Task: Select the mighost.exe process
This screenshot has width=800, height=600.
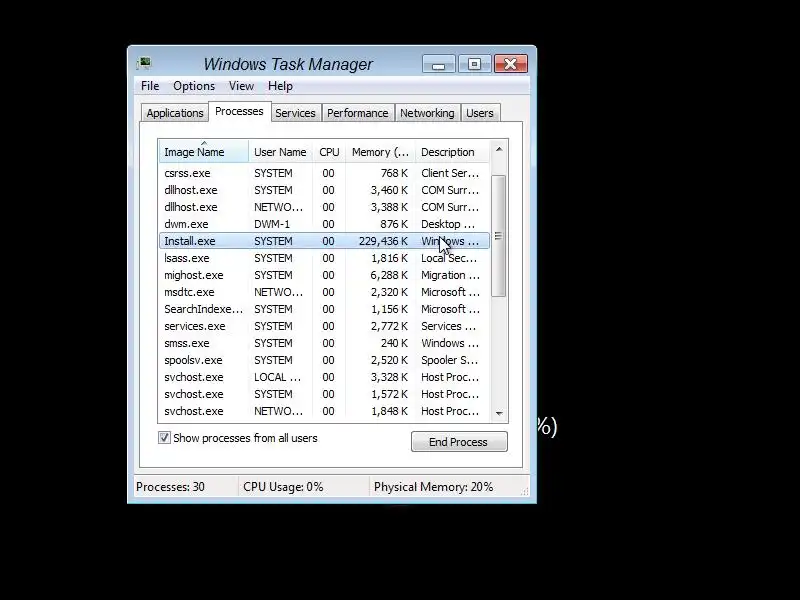Action: [x=324, y=275]
